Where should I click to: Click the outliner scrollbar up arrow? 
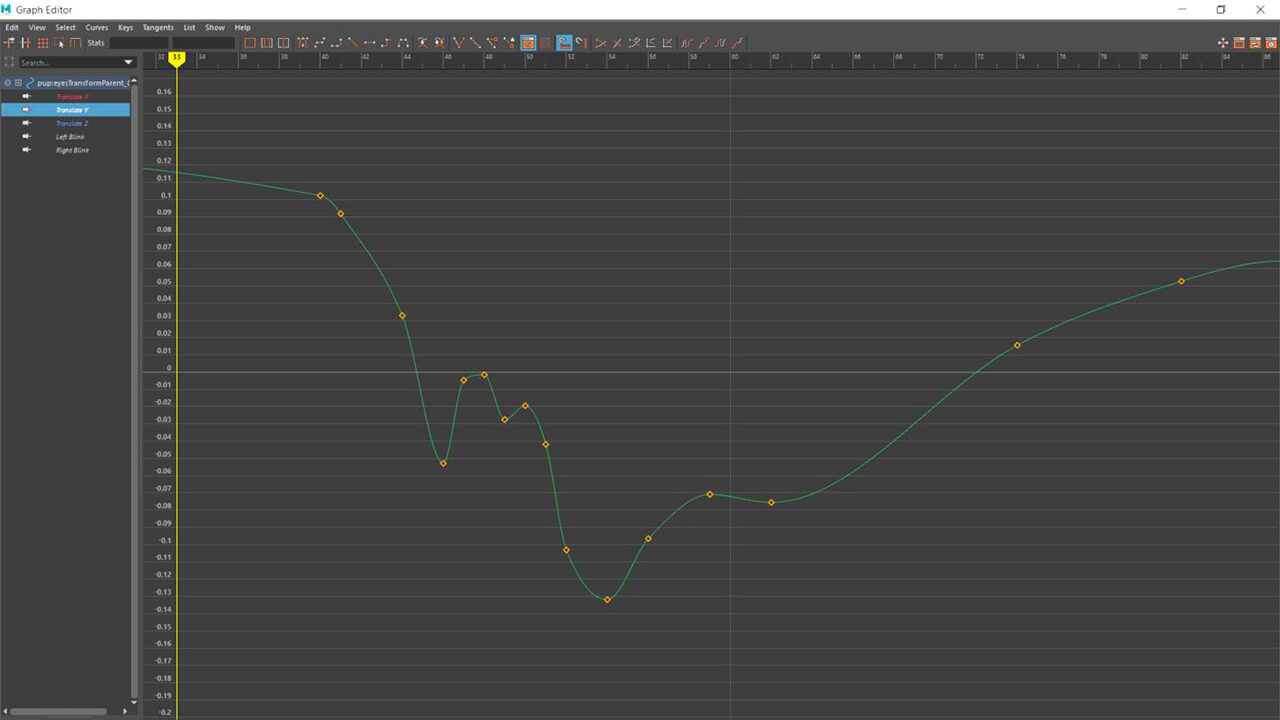click(x=134, y=80)
